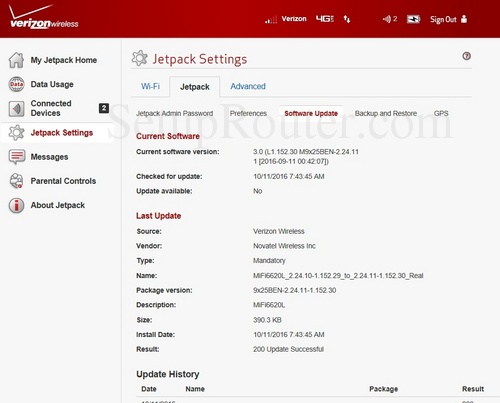The width and height of the screenshot is (500, 403).
Task: Click the Verizon carrier name in header
Action: click(x=294, y=19)
